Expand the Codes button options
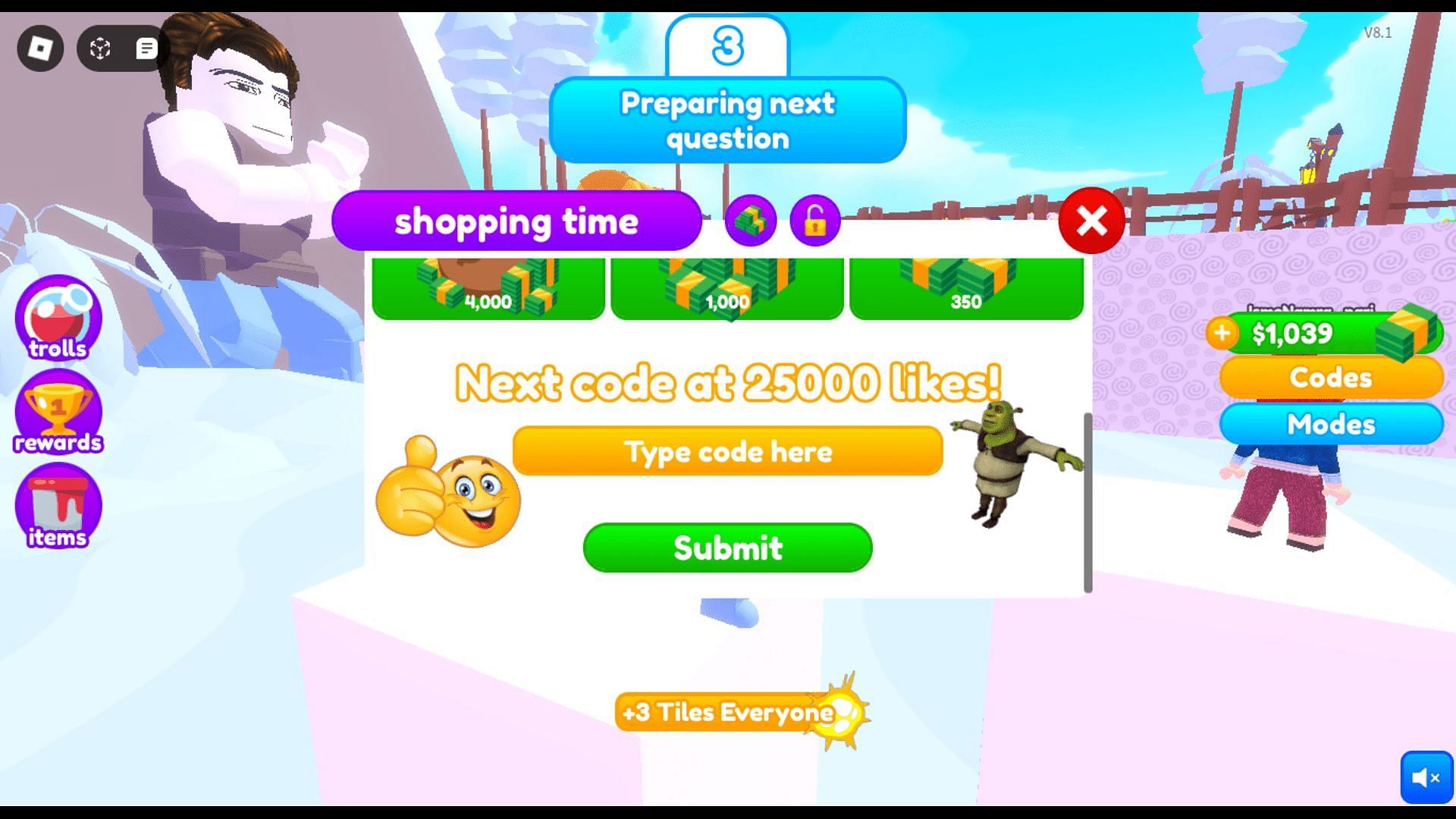This screenshot has width=1456, height=819. click(1329, 378)
